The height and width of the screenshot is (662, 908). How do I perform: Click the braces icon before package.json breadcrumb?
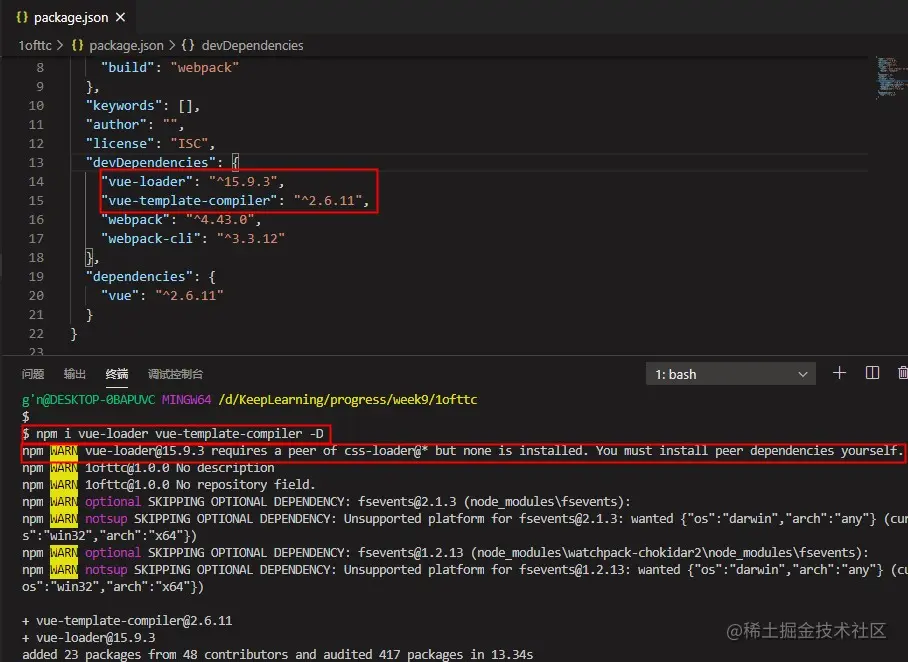(x=78, y=45)
